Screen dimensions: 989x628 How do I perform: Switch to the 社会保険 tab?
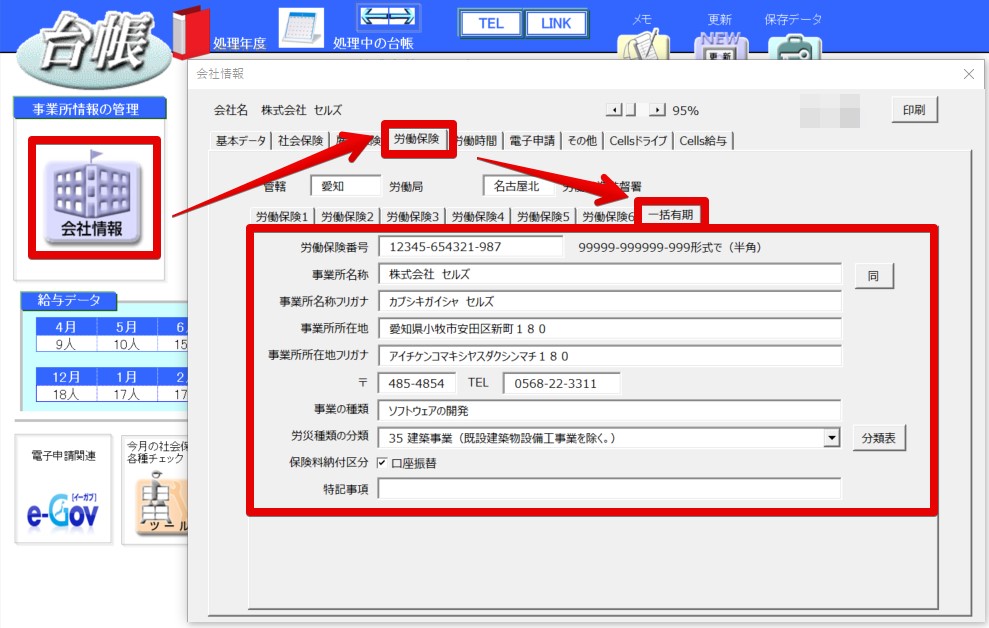(x=300, y=141)
